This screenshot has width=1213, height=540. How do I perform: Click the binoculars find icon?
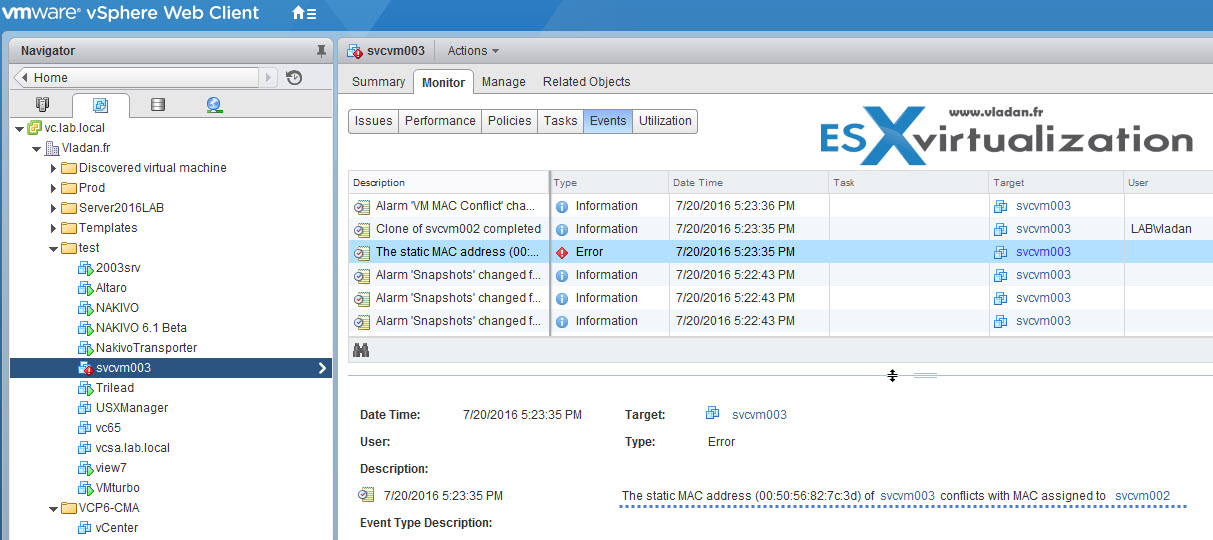[361, 350]
